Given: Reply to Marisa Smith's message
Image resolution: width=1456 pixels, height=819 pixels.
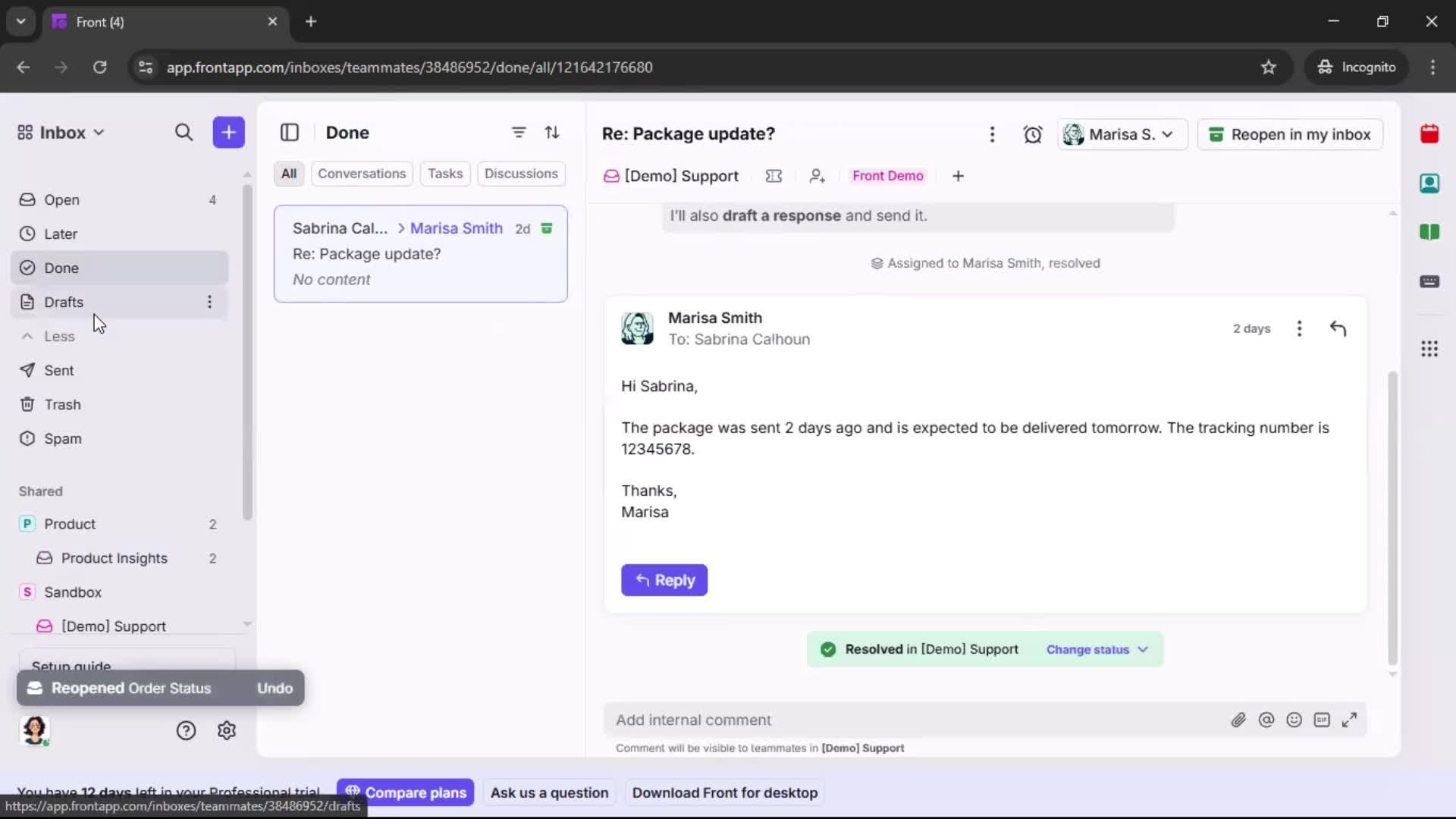Looking at the screenshot, I should 664,580.
